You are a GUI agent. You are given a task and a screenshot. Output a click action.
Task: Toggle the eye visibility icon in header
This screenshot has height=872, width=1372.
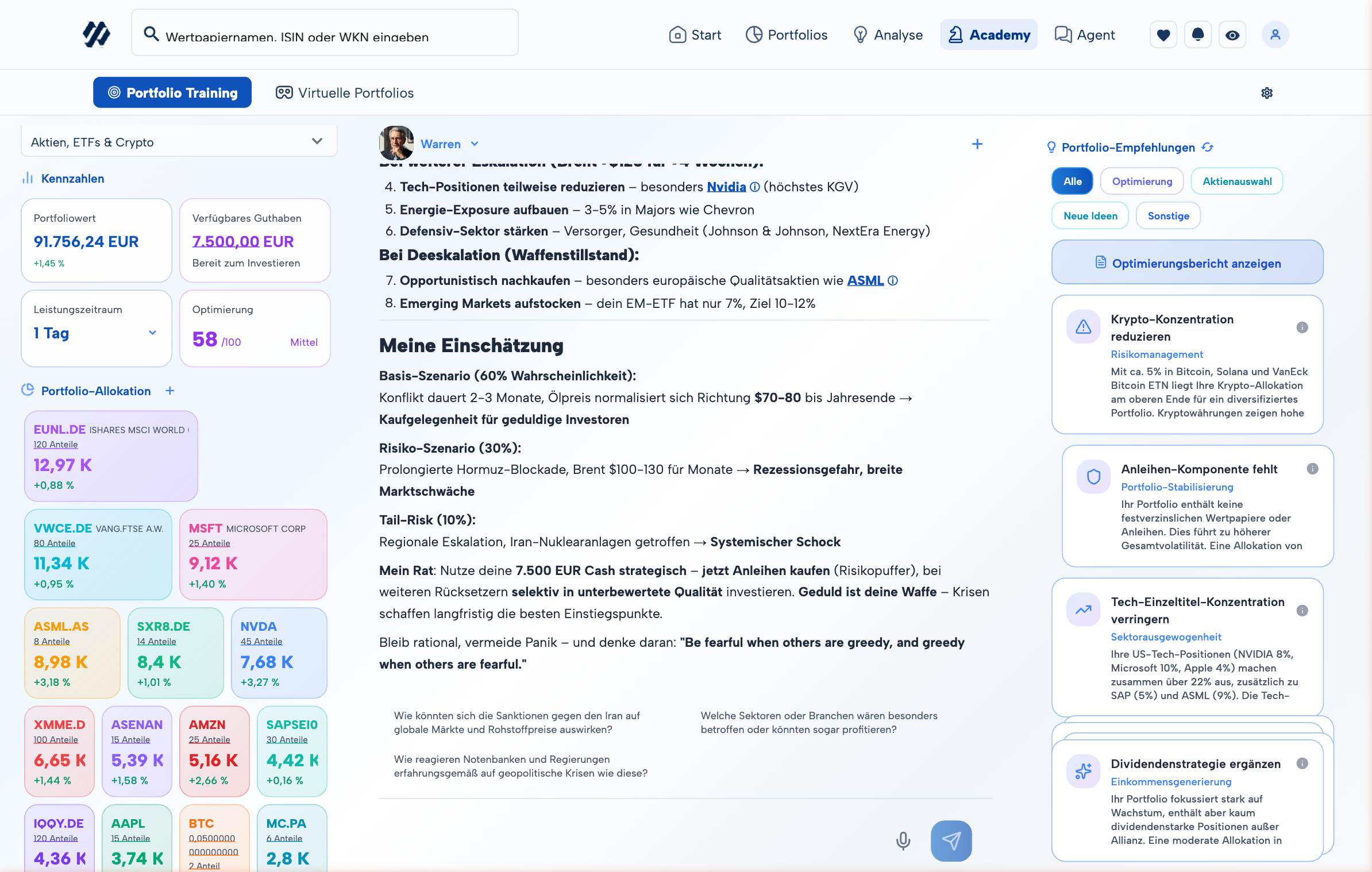coord(1232,35)
